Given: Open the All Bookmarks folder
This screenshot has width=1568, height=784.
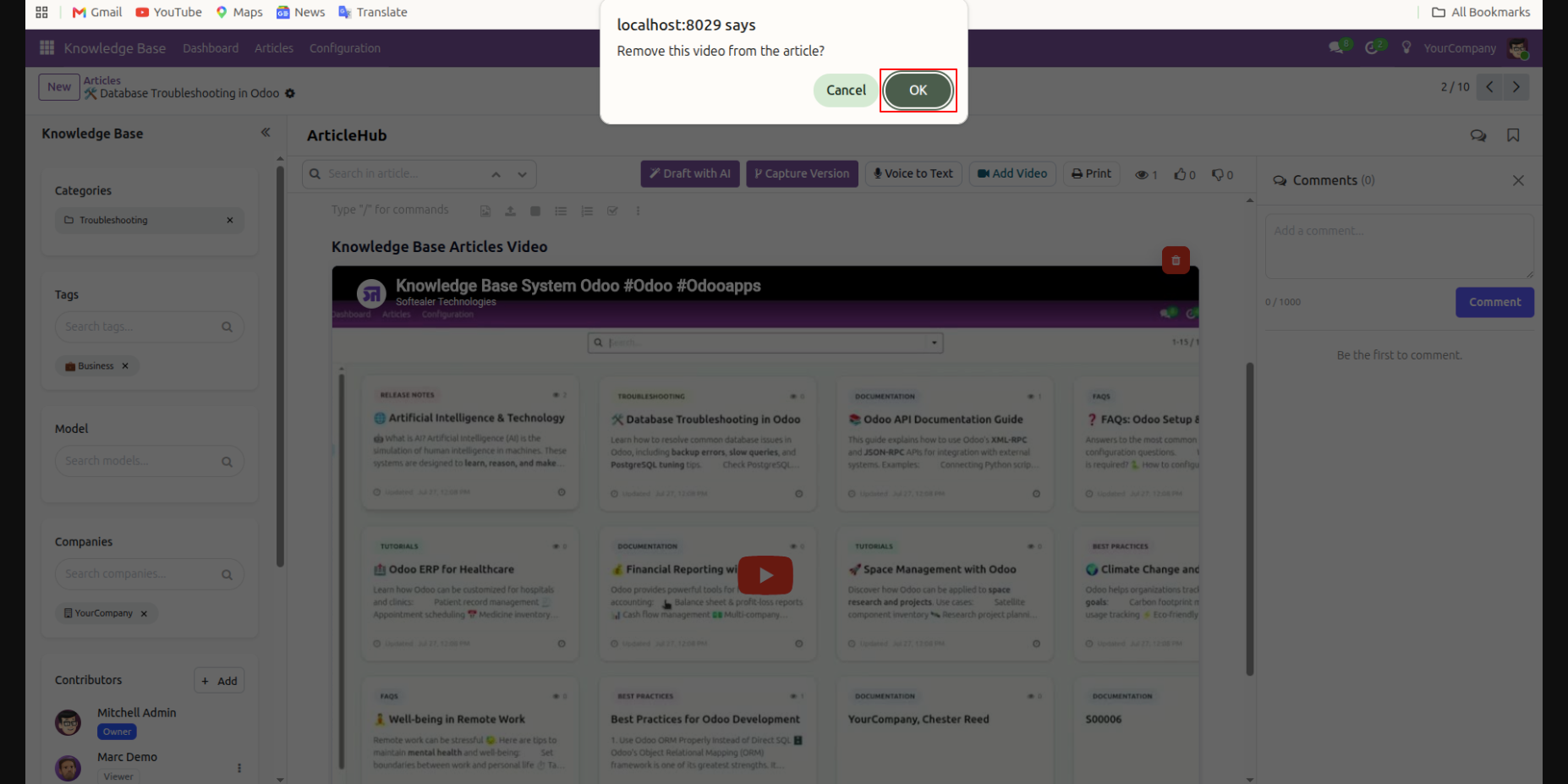Looking at the screenshot, I should [1481, 12].
